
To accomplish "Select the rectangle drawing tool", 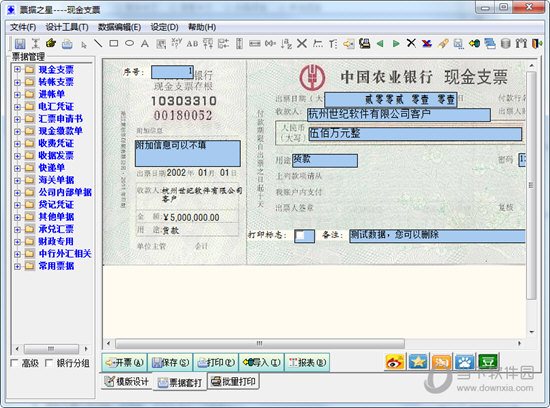I will click(114, 44).
